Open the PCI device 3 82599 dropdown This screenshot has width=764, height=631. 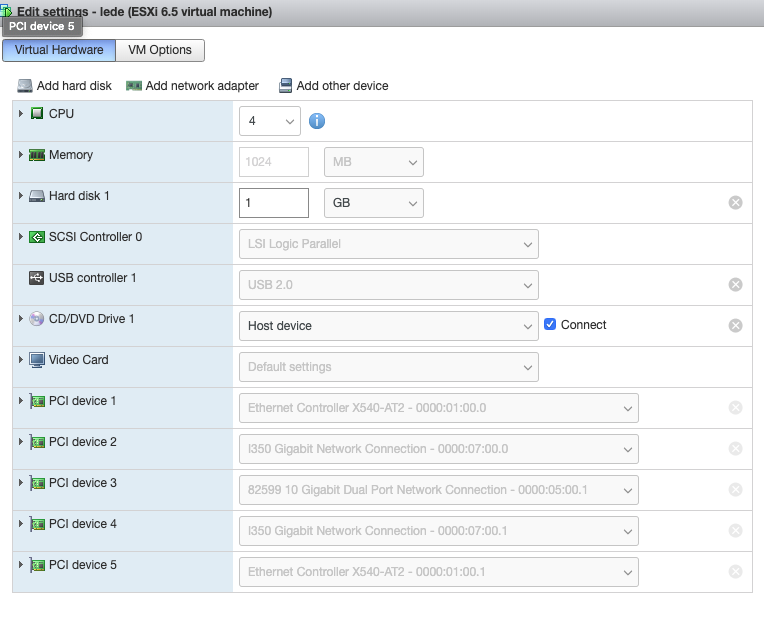(x=439, y=490)
